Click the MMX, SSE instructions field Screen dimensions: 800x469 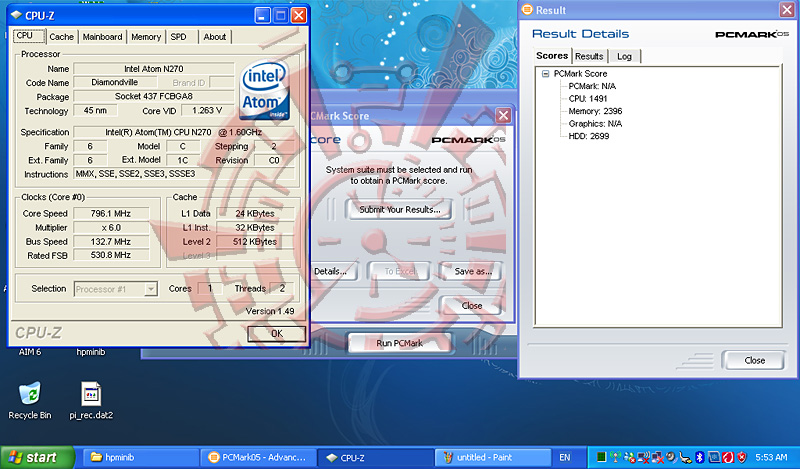click(184, 174)
